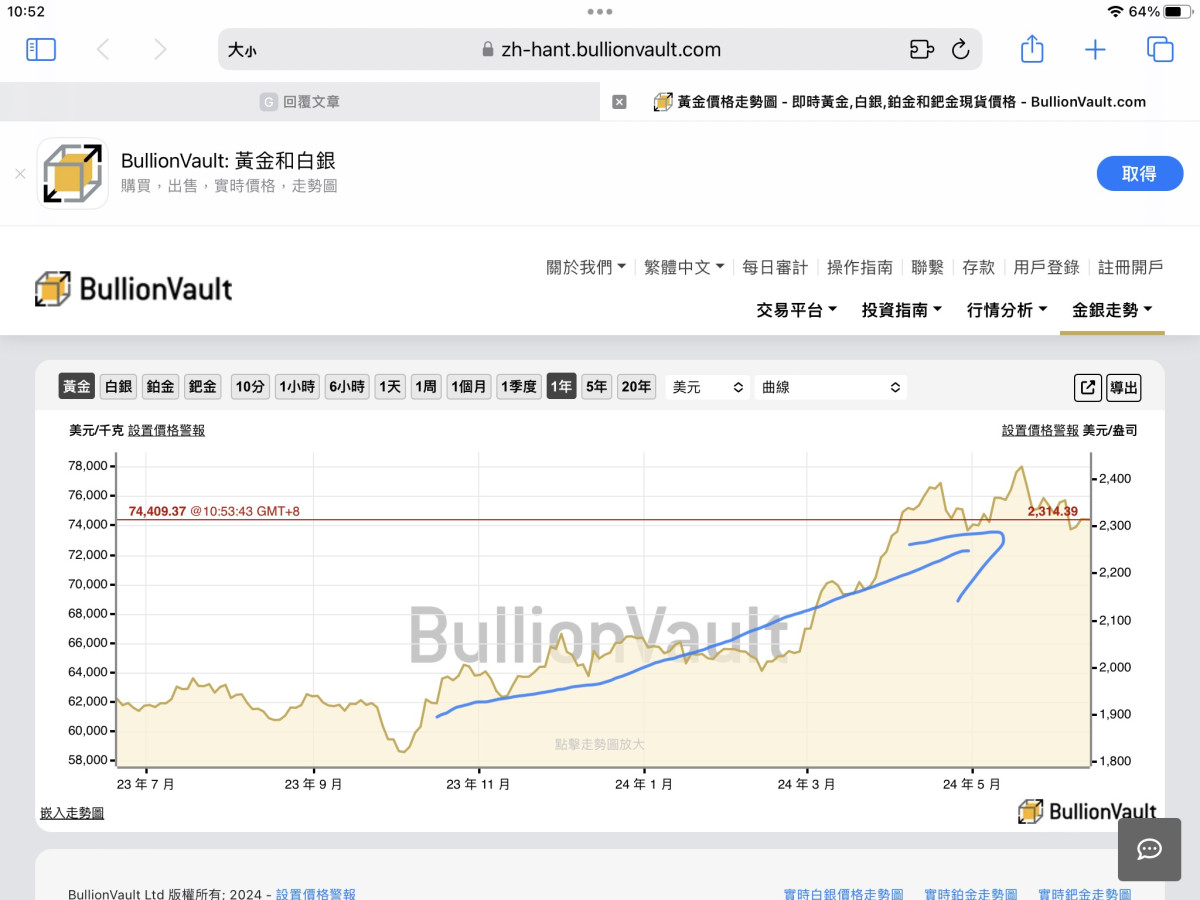This screenshot has width=1200, height=900.
Task: Show all tabs overview icon
Action: coord(1160,49)
